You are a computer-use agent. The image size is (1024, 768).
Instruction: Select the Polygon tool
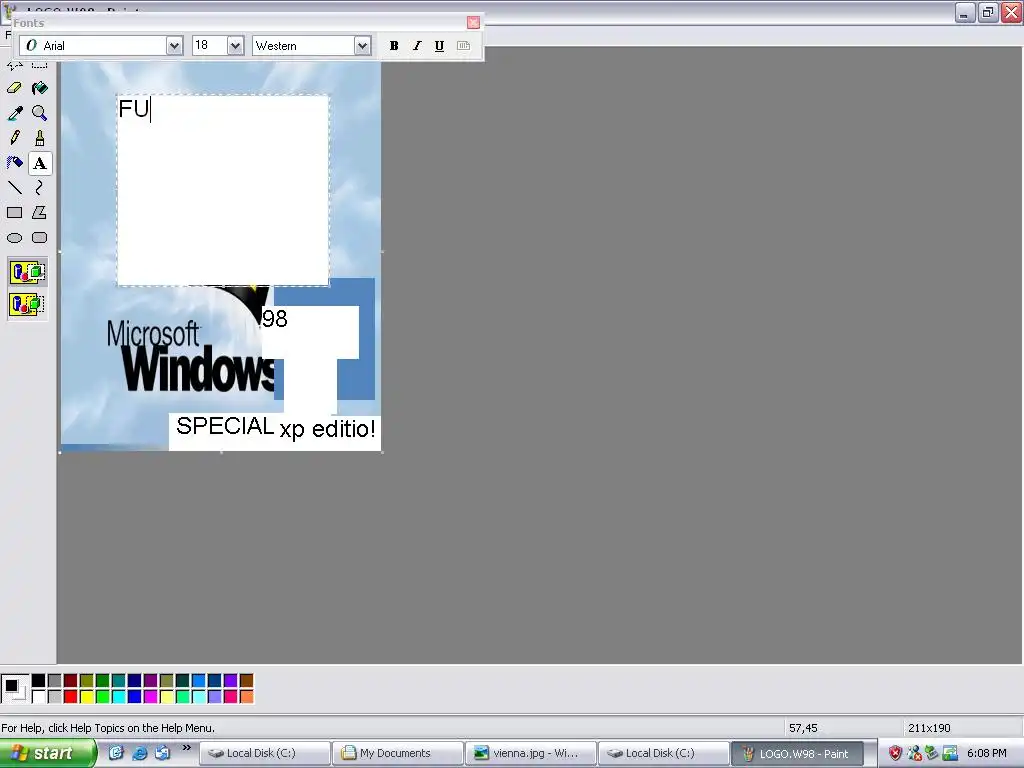(x=40, y=213)
